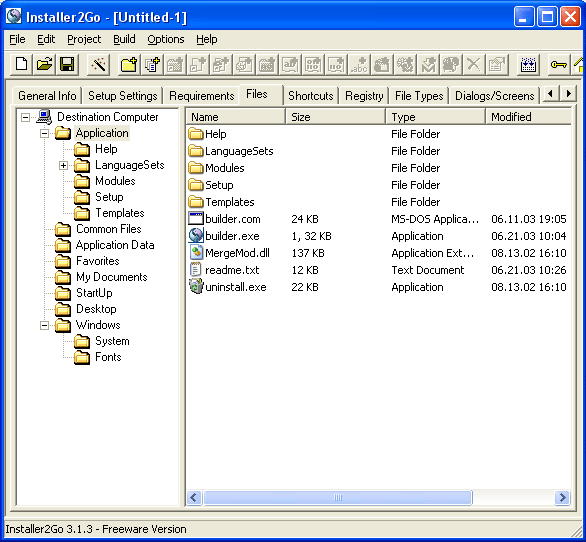Expand the LanguageSets tree node

pos(64,166)
